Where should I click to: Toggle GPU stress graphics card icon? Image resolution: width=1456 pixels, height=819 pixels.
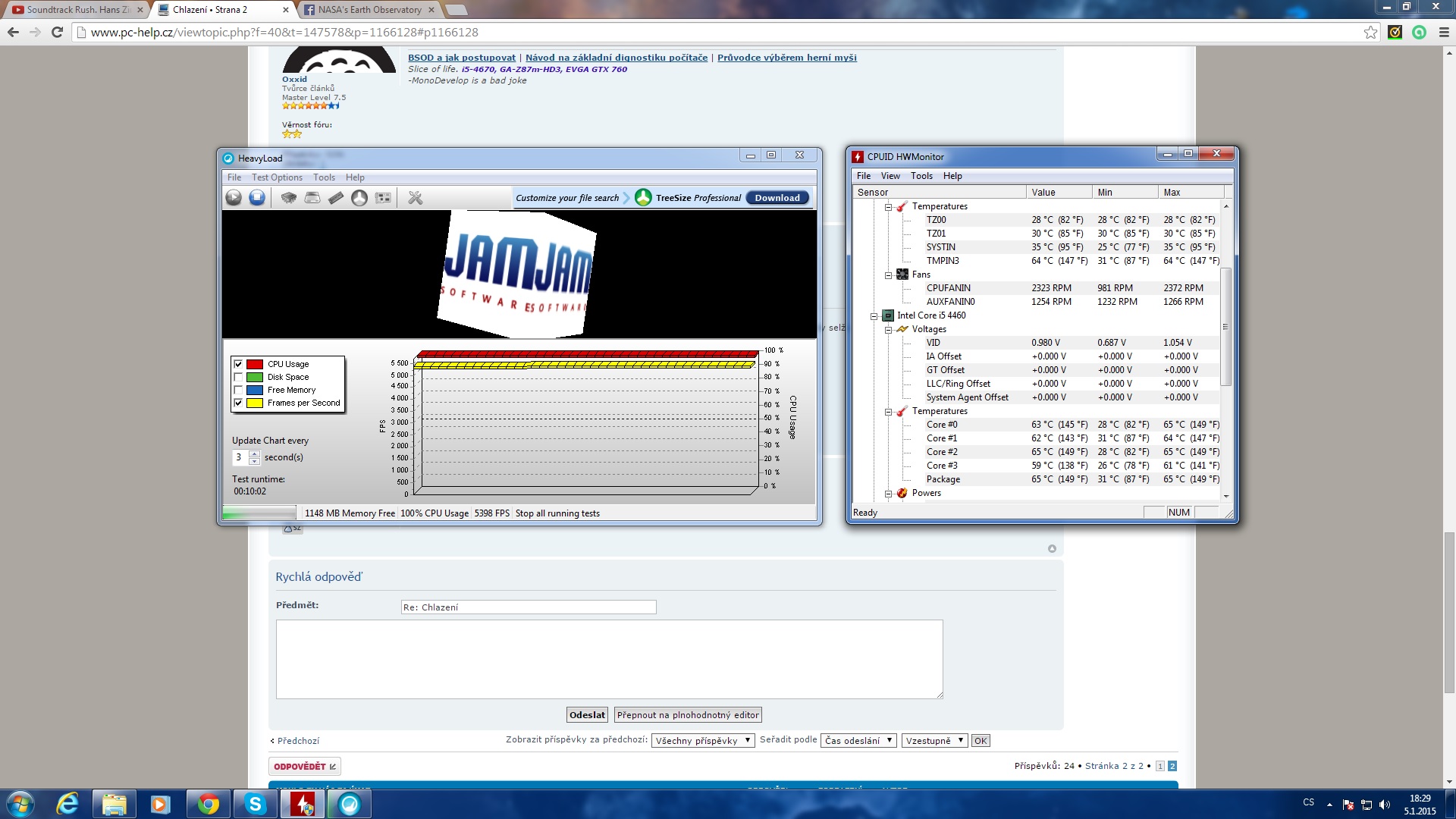pyautogui.click(x=384, y=198)
